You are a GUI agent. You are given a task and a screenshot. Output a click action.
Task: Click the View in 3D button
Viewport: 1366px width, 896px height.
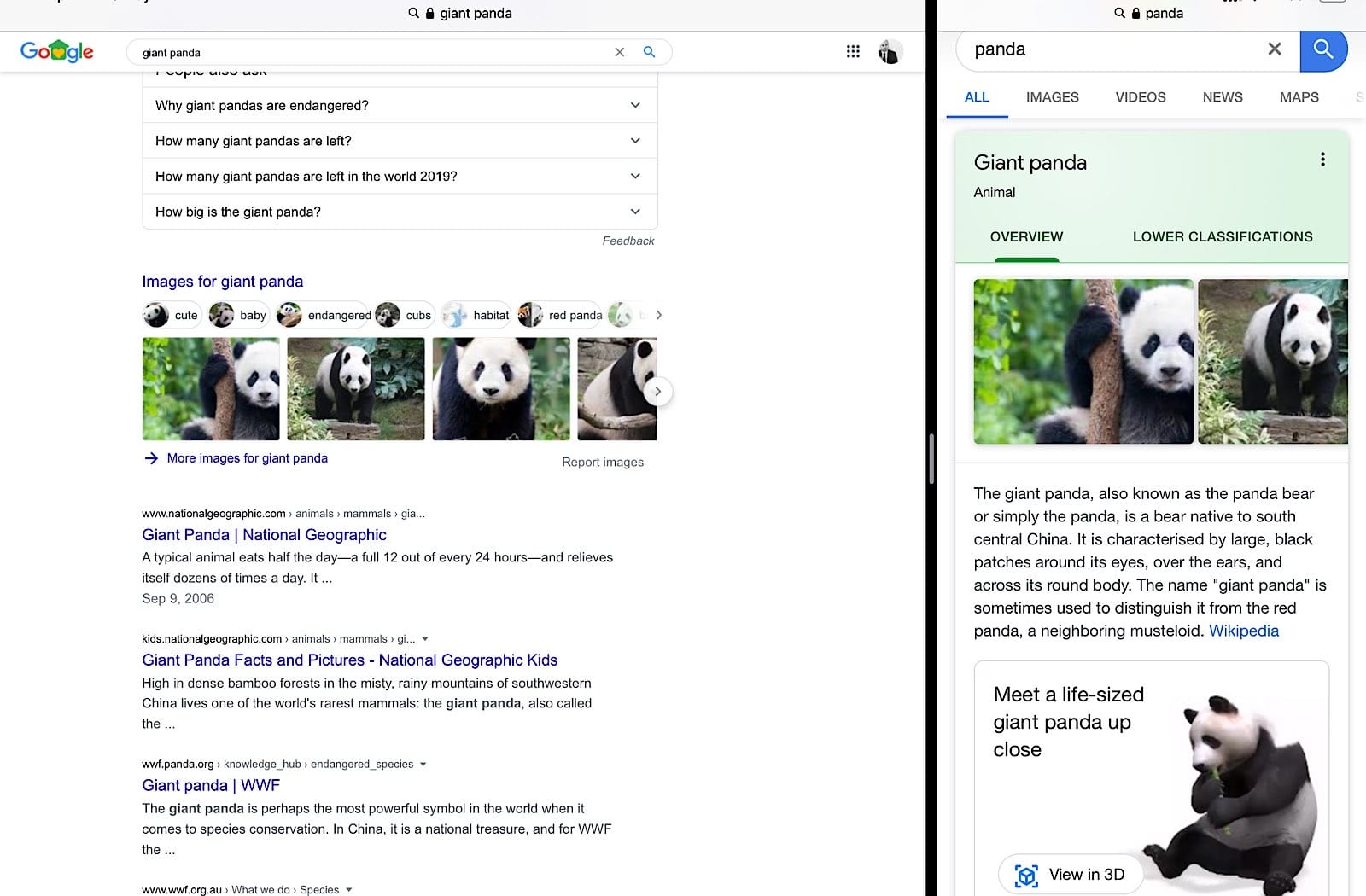pos(1071,875)
